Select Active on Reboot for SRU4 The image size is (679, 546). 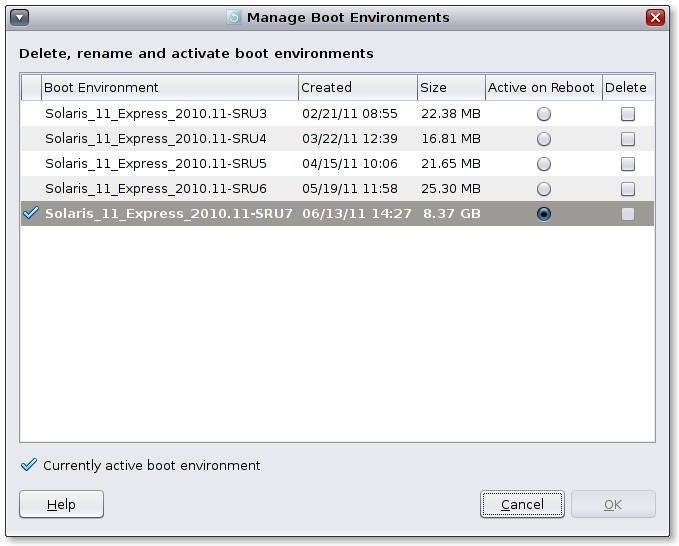coord(543,139)
